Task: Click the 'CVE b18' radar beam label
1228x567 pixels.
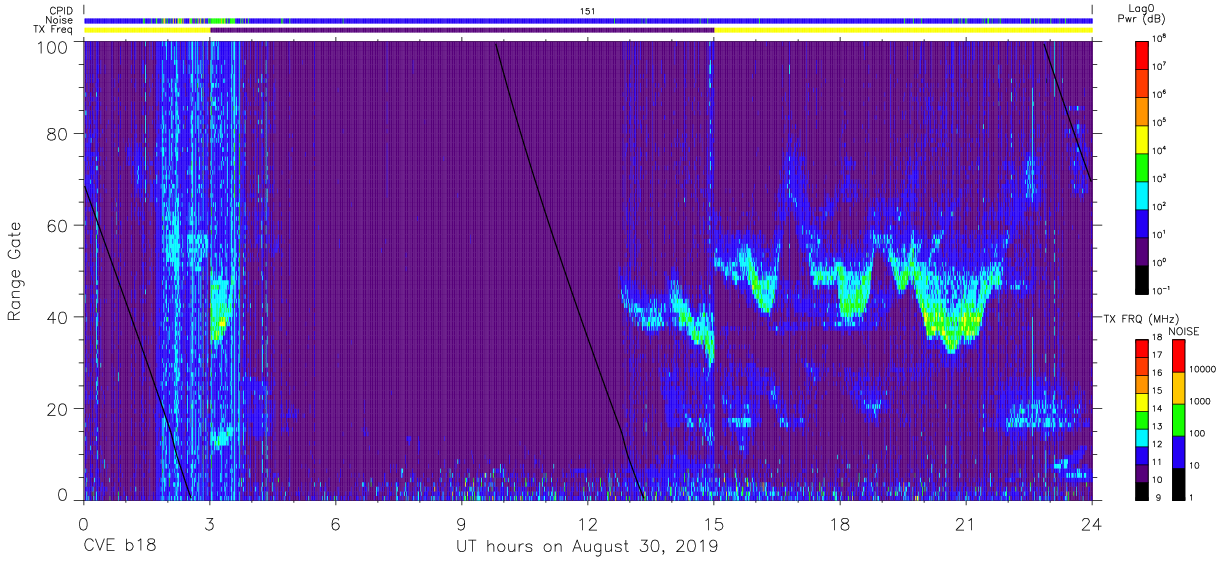Action: pyautogui.click(x=119, y=547)
